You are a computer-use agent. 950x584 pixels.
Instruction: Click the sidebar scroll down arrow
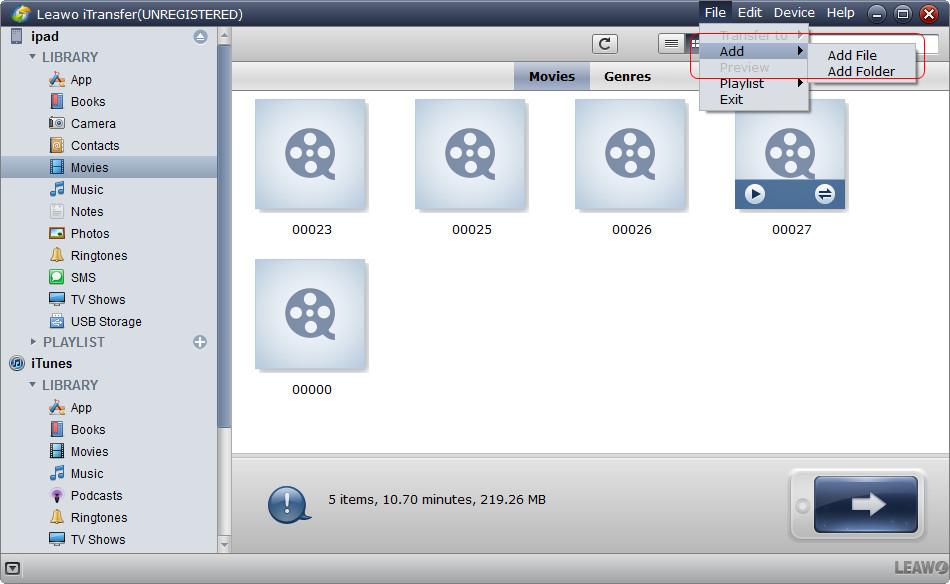pos(224,545)
